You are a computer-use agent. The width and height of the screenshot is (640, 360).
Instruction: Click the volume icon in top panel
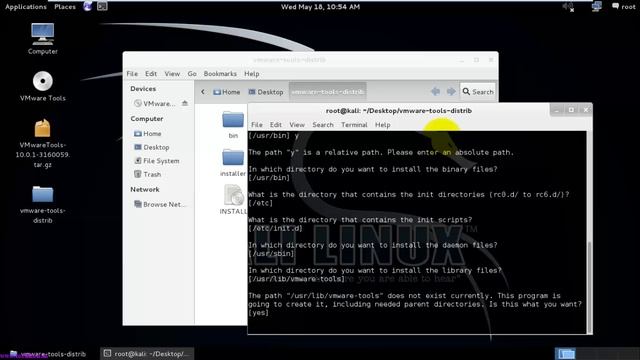pos(568,7)
